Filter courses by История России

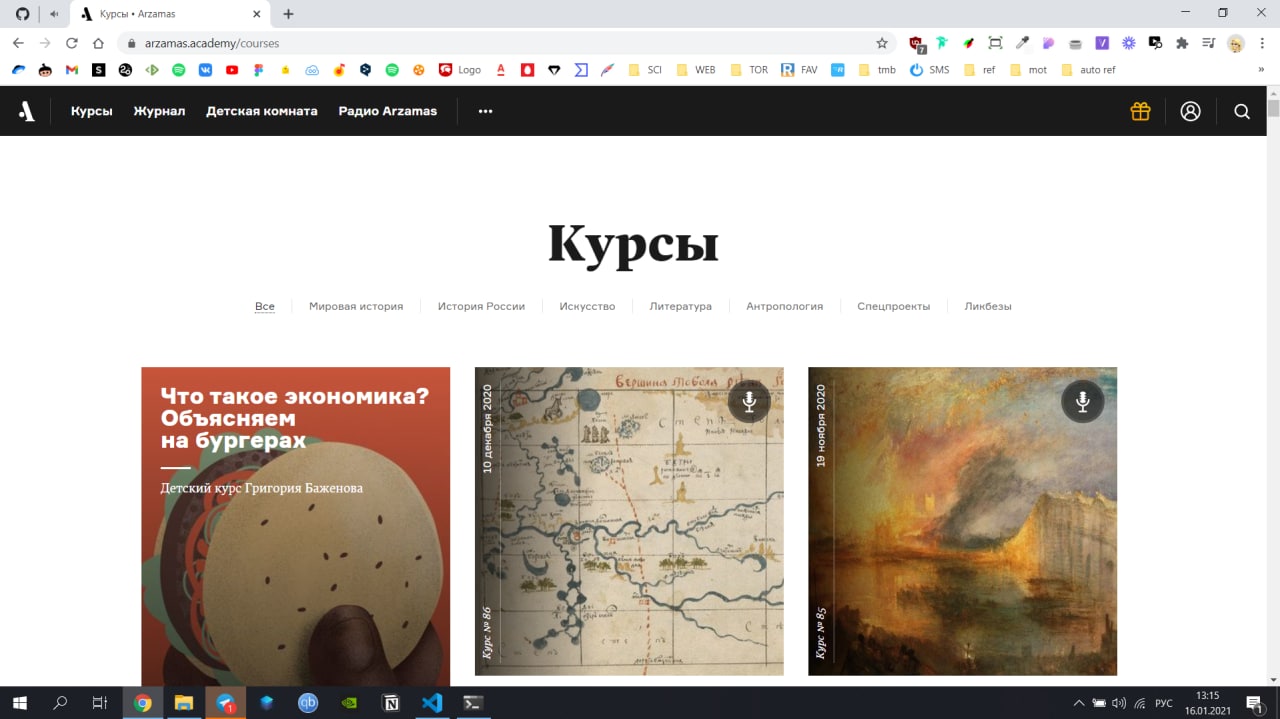pyautogui.click(x=481, y=306)
